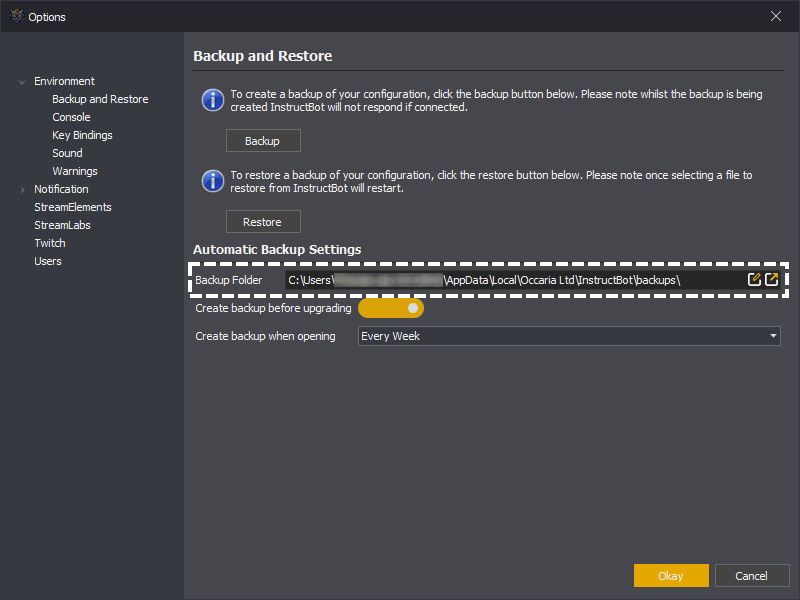
Task: Click the info icon beside backup instructions
Action: [213, 100]
